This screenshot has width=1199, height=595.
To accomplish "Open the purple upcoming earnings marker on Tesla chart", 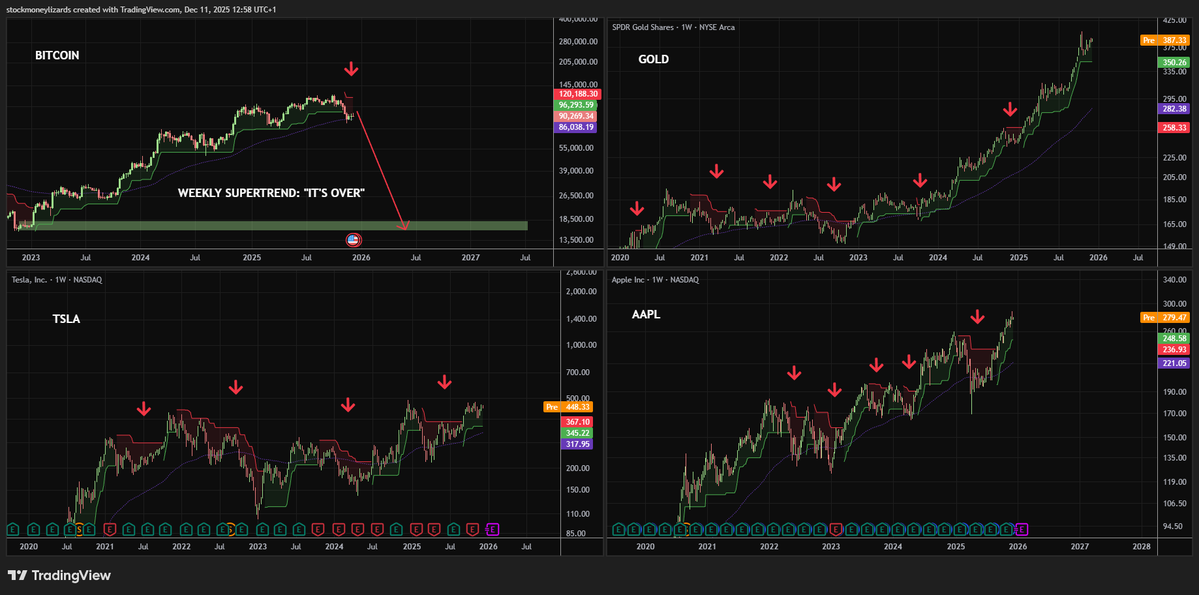I will (x=492, y=528).
